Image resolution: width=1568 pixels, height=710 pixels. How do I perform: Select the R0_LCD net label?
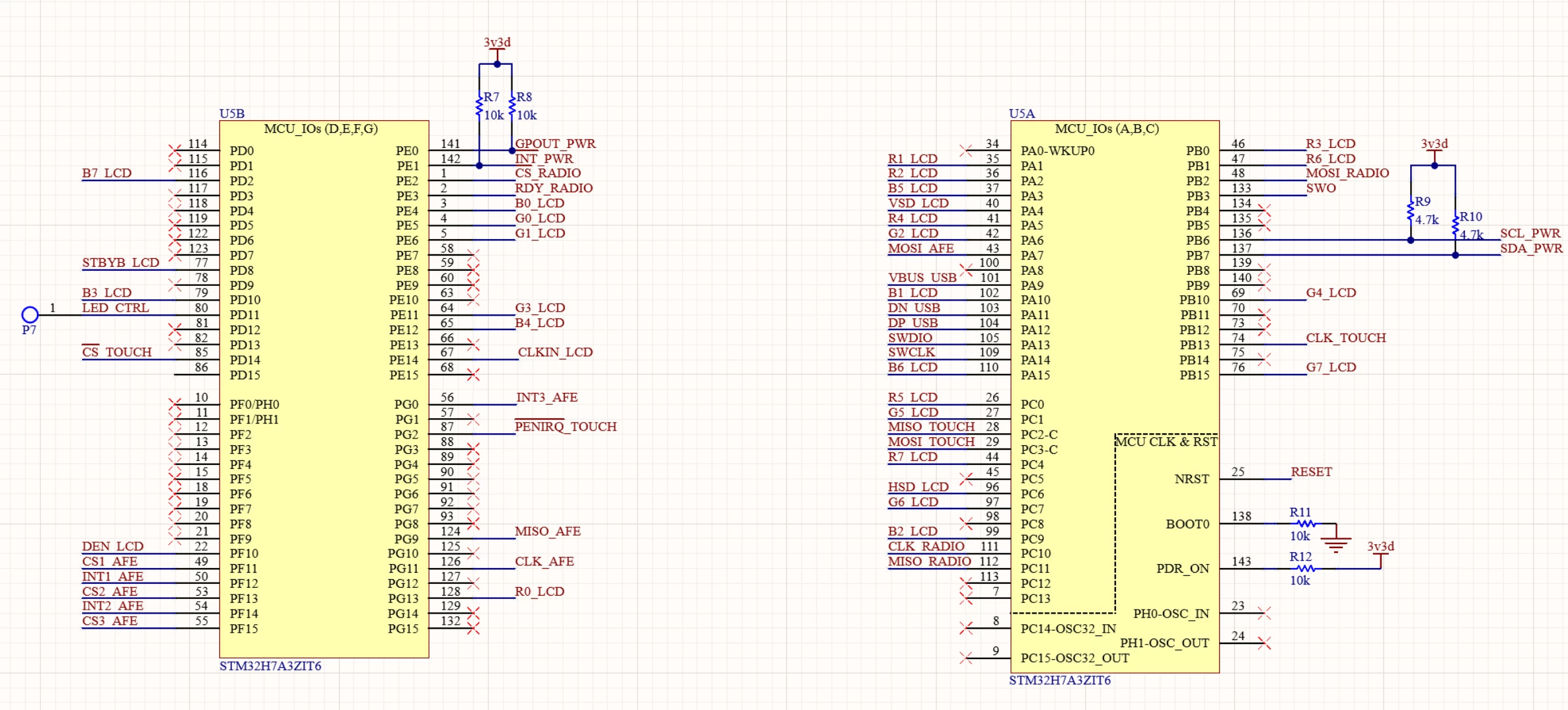pos(540,591)
